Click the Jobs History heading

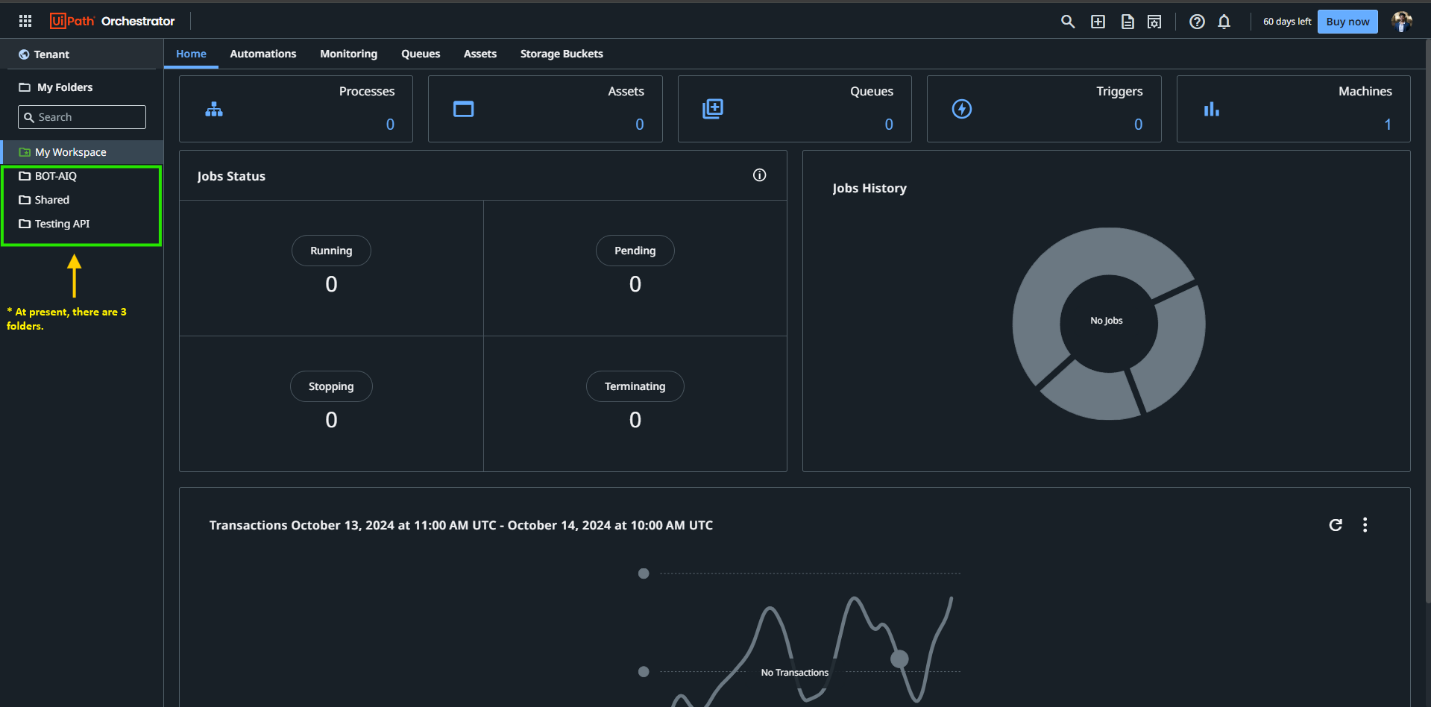[869, 188]
